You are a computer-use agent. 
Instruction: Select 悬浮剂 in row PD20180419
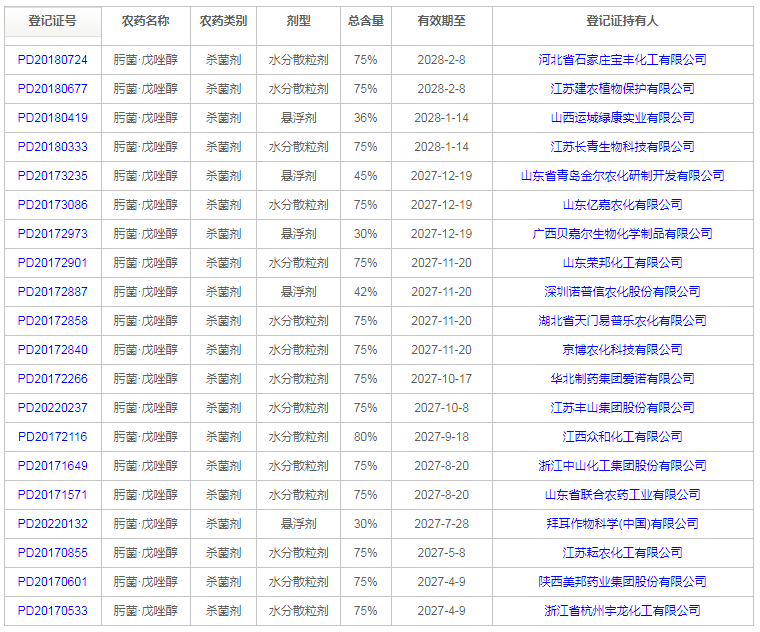pos(299,118)
